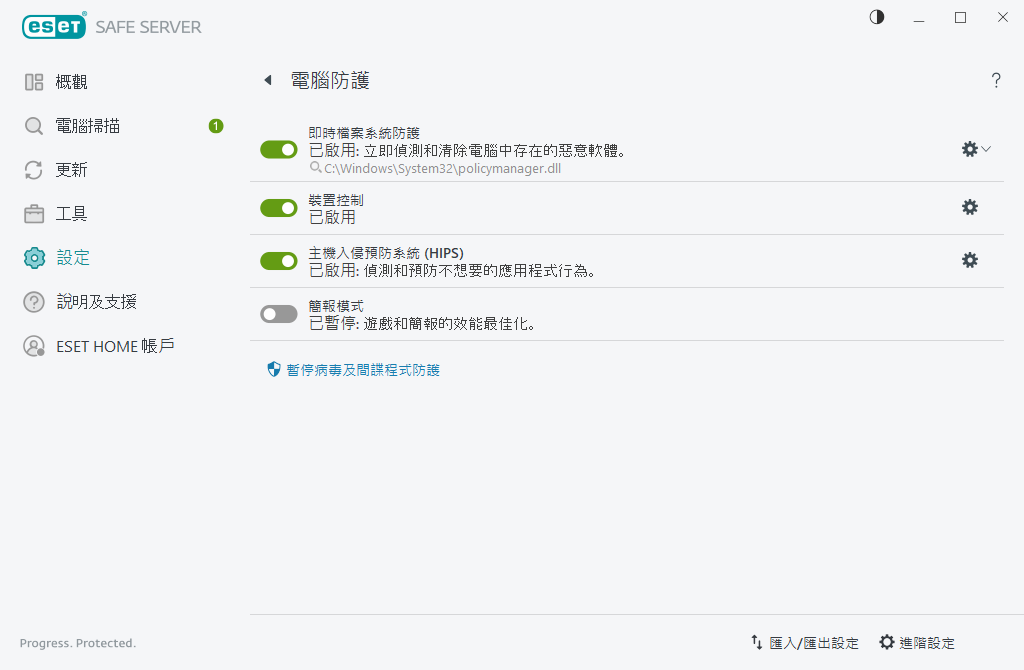Viewport: 1024px width, 670px height.
Task: Open help with the question mark icon
Action: tap(996, 81)
